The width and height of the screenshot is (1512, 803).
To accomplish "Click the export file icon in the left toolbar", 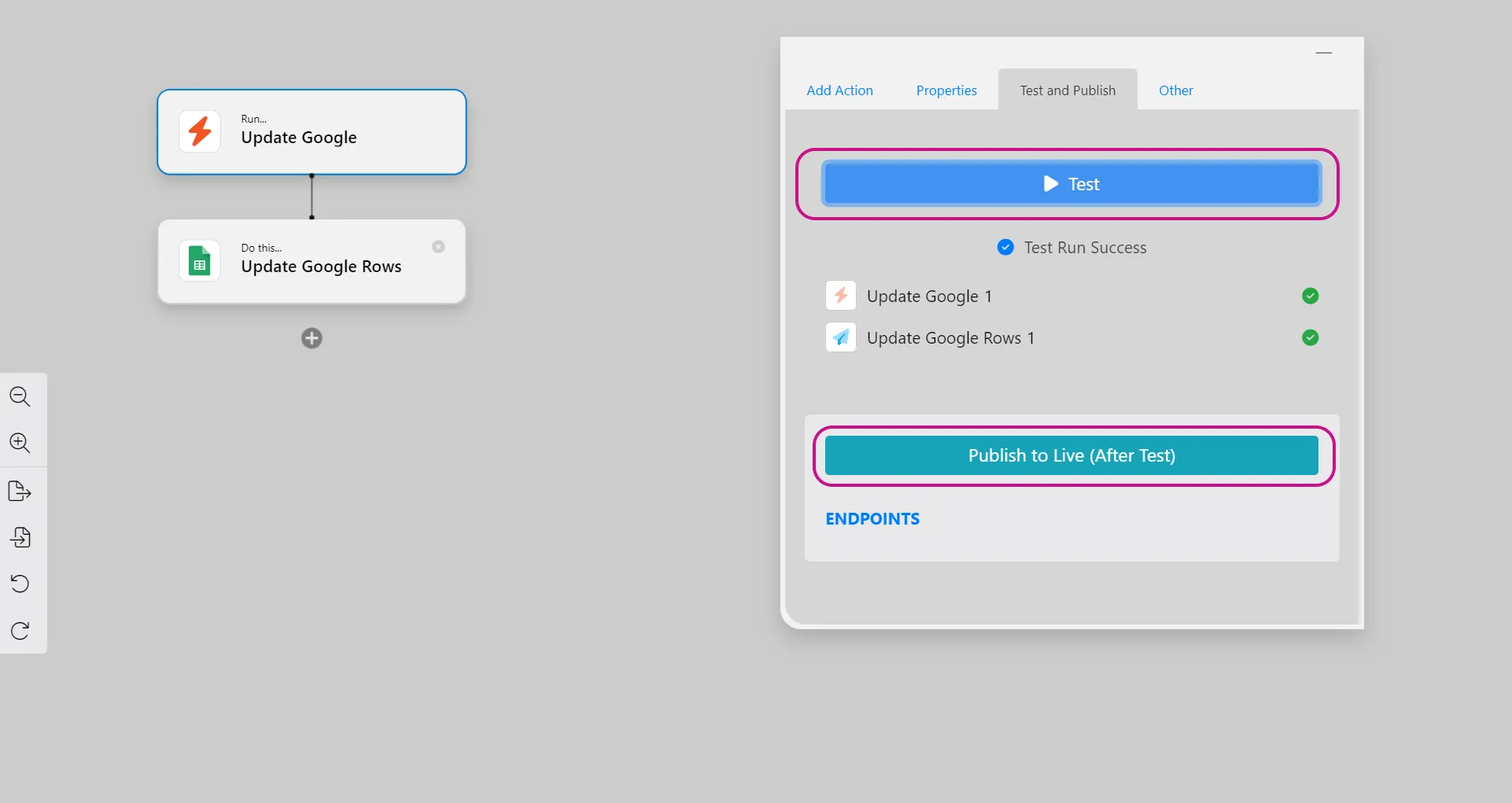I will (x=20, y=492).
